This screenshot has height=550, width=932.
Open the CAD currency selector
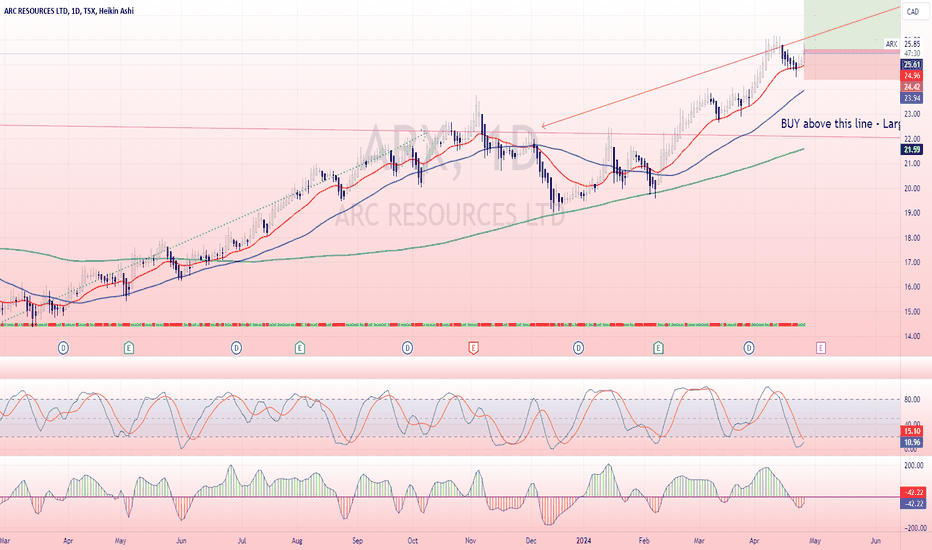[912, 12]
